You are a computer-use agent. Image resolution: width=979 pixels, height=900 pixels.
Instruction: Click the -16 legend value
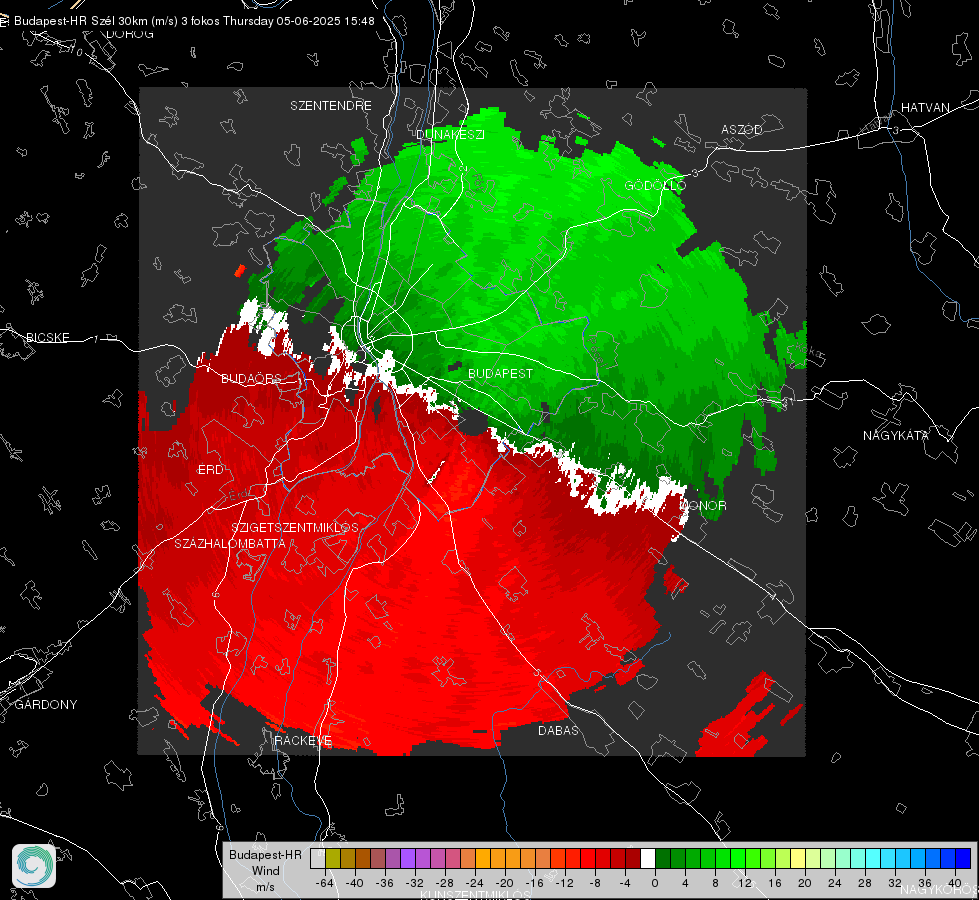click(534, 883)
